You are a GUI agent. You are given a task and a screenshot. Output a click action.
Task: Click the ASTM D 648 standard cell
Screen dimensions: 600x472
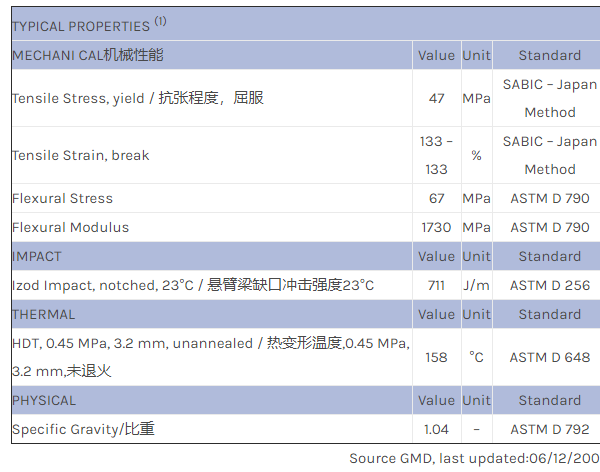click(x=550, y=357)
